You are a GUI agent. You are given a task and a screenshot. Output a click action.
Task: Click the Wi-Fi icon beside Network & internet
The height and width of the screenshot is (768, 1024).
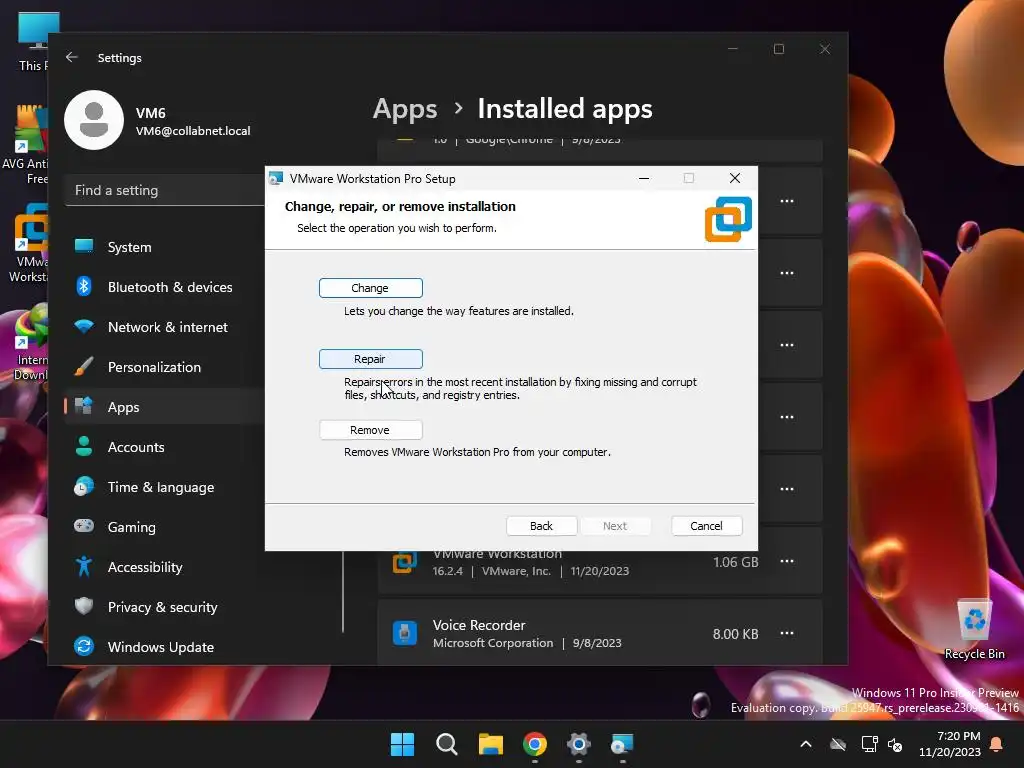click(x=84, y=326)
